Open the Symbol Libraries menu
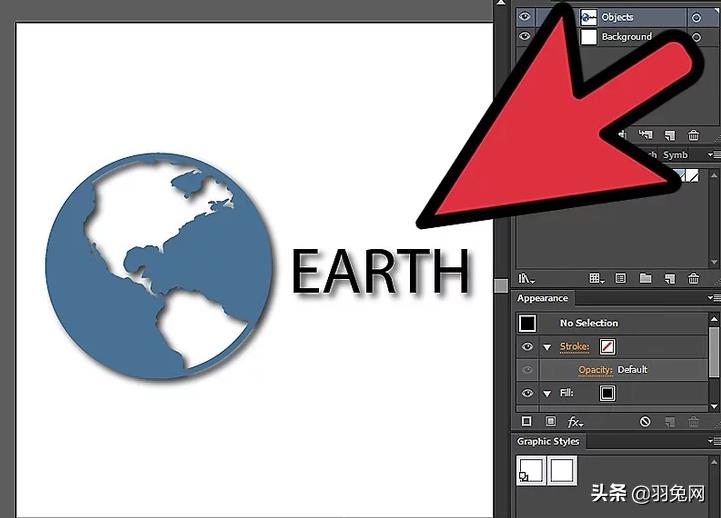The height and width of the screenshot is (518, 721). (526, 279)
